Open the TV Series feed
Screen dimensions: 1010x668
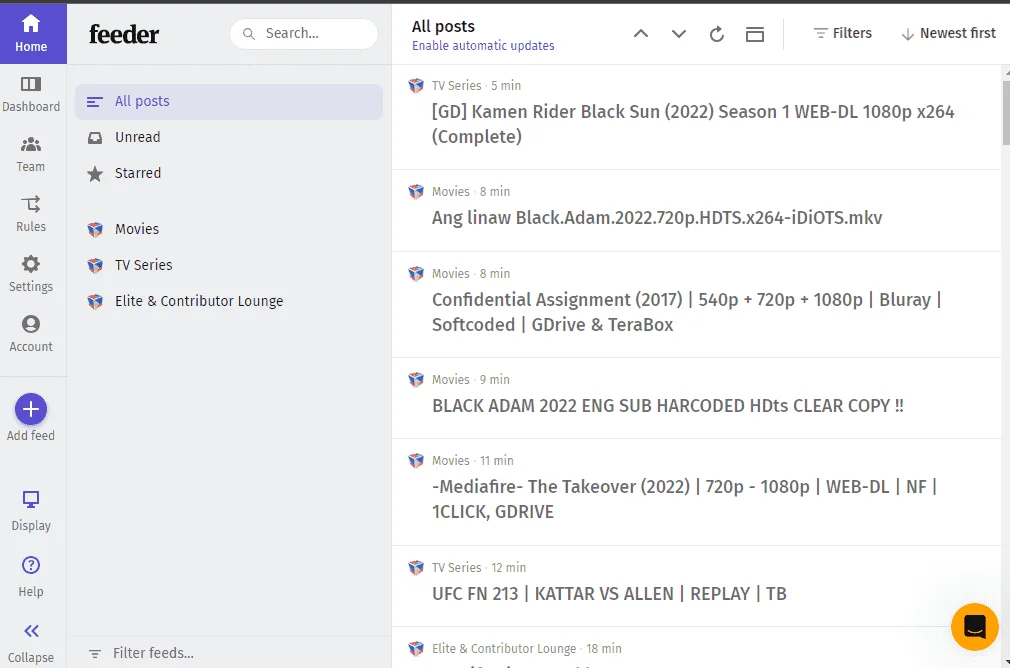pyautogui.click(x=229, y=265)
